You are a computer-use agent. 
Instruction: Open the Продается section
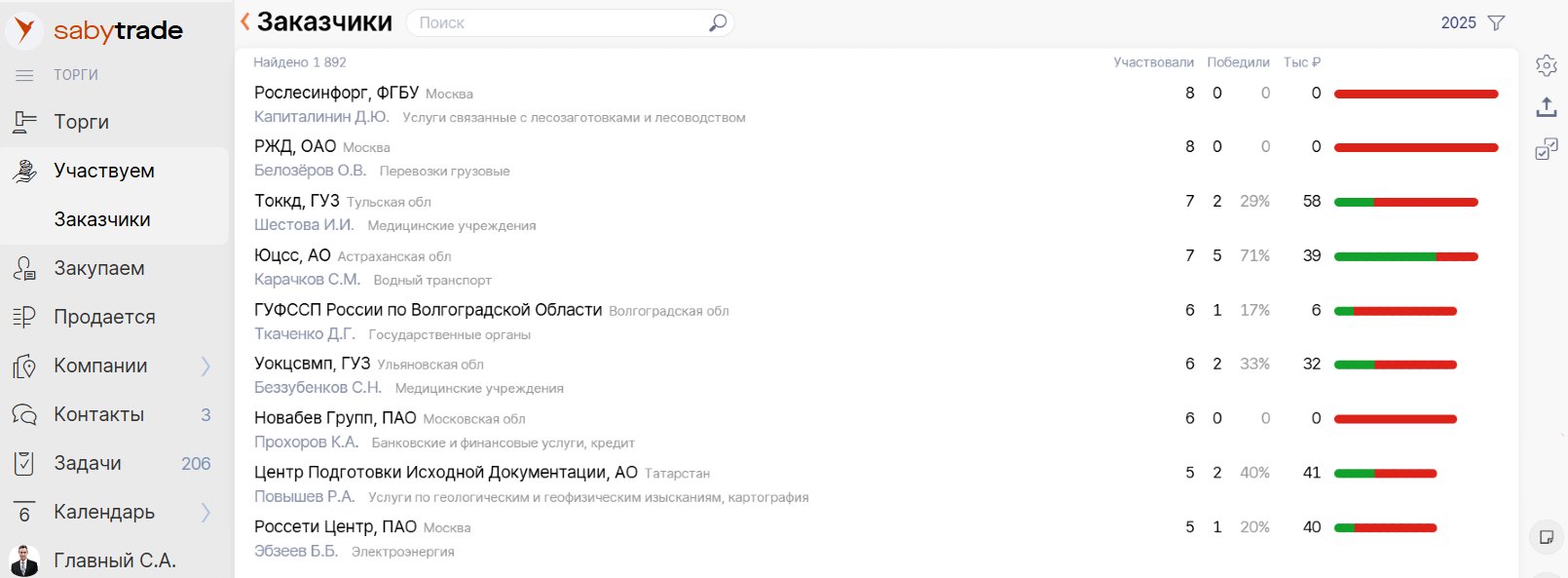[105, 317]
